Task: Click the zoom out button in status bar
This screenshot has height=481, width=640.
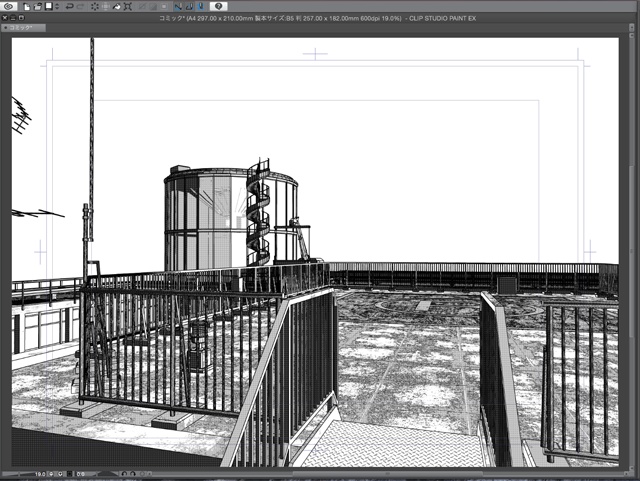Action: pyautogui.click(x=51, y=474)
